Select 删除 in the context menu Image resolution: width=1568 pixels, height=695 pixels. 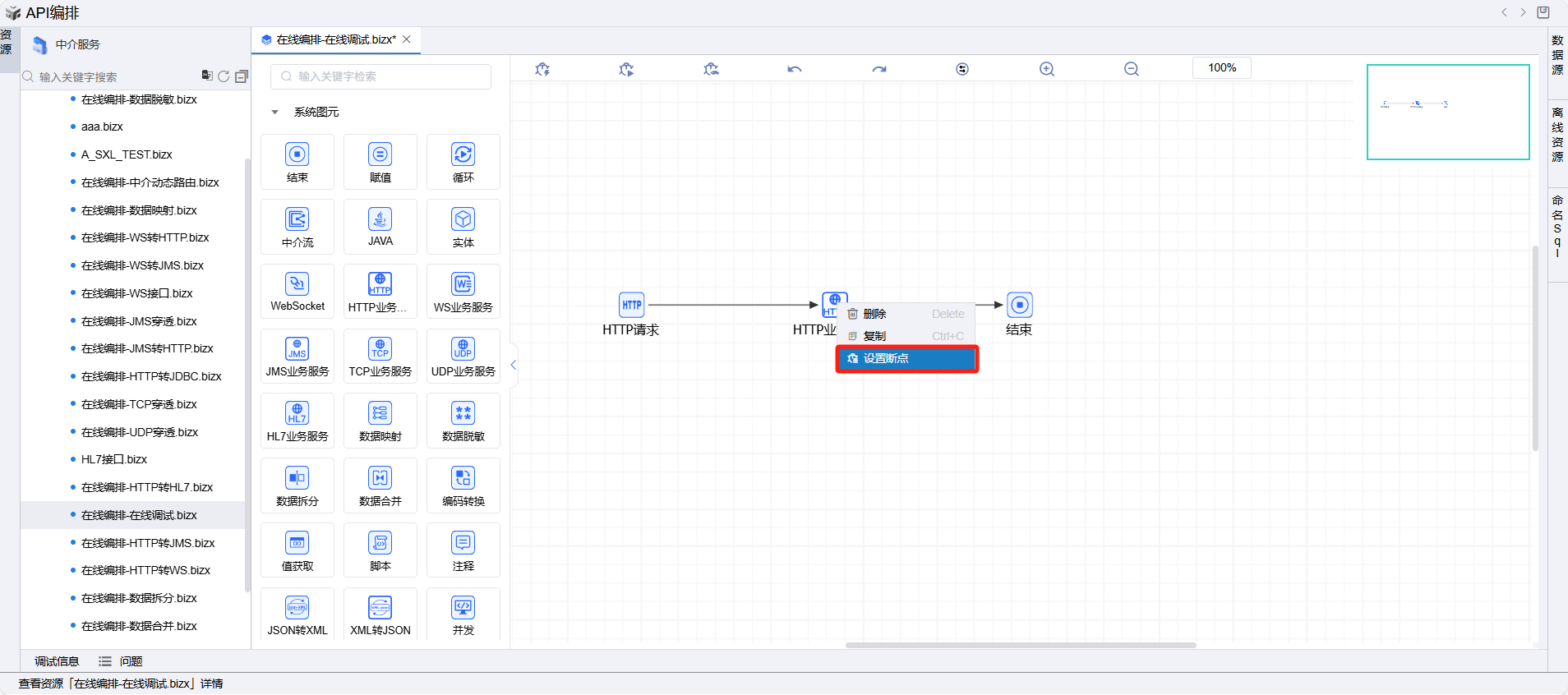point(874,314)
